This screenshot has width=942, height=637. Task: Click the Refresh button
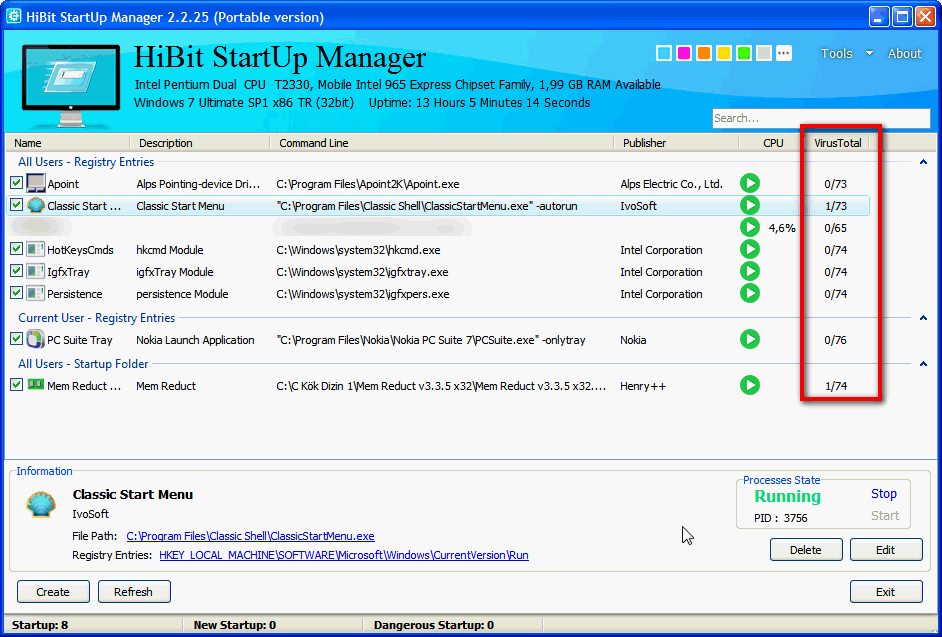tap(133, 592)
